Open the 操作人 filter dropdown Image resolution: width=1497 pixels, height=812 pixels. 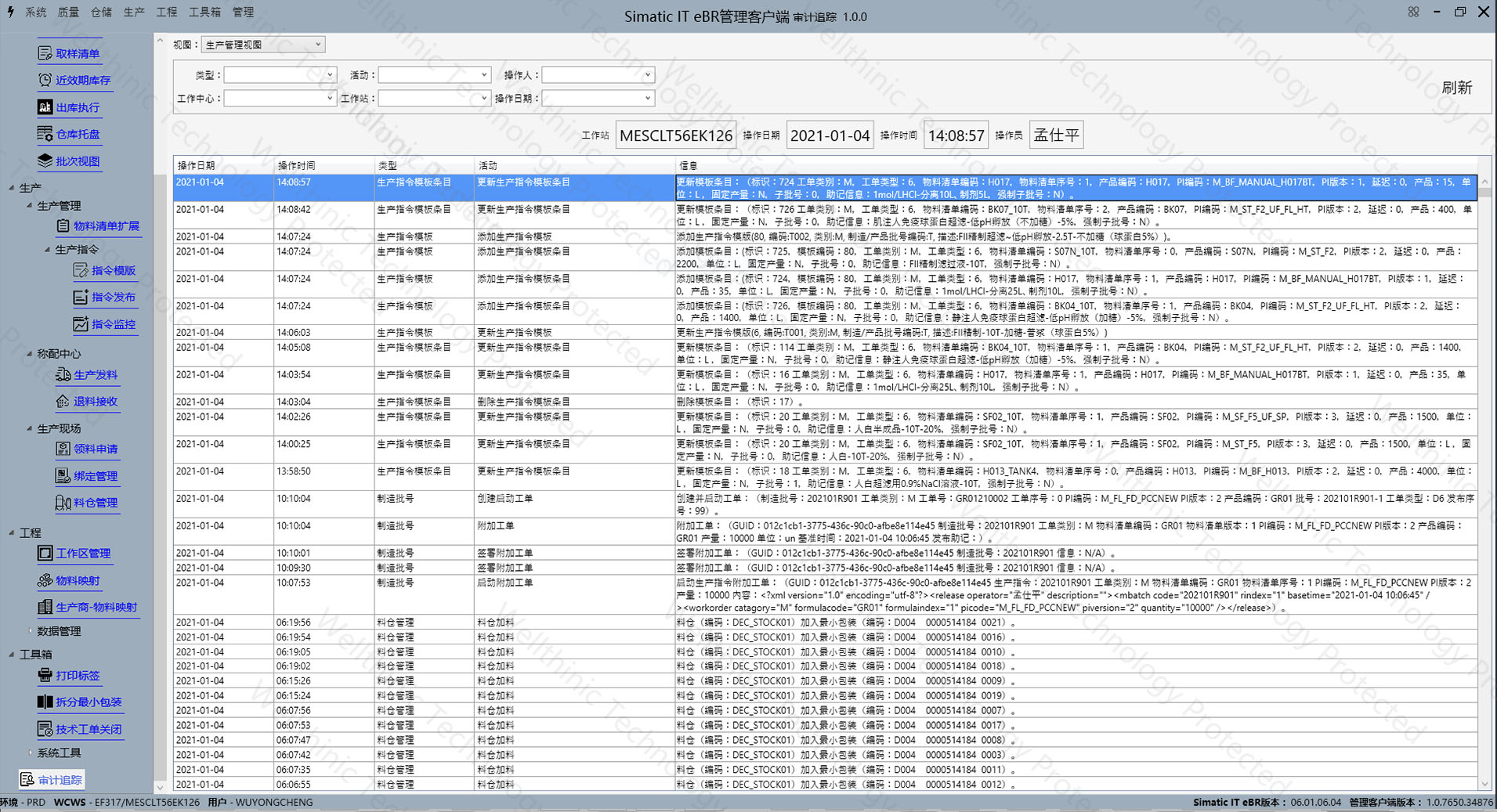click(647, 75)
